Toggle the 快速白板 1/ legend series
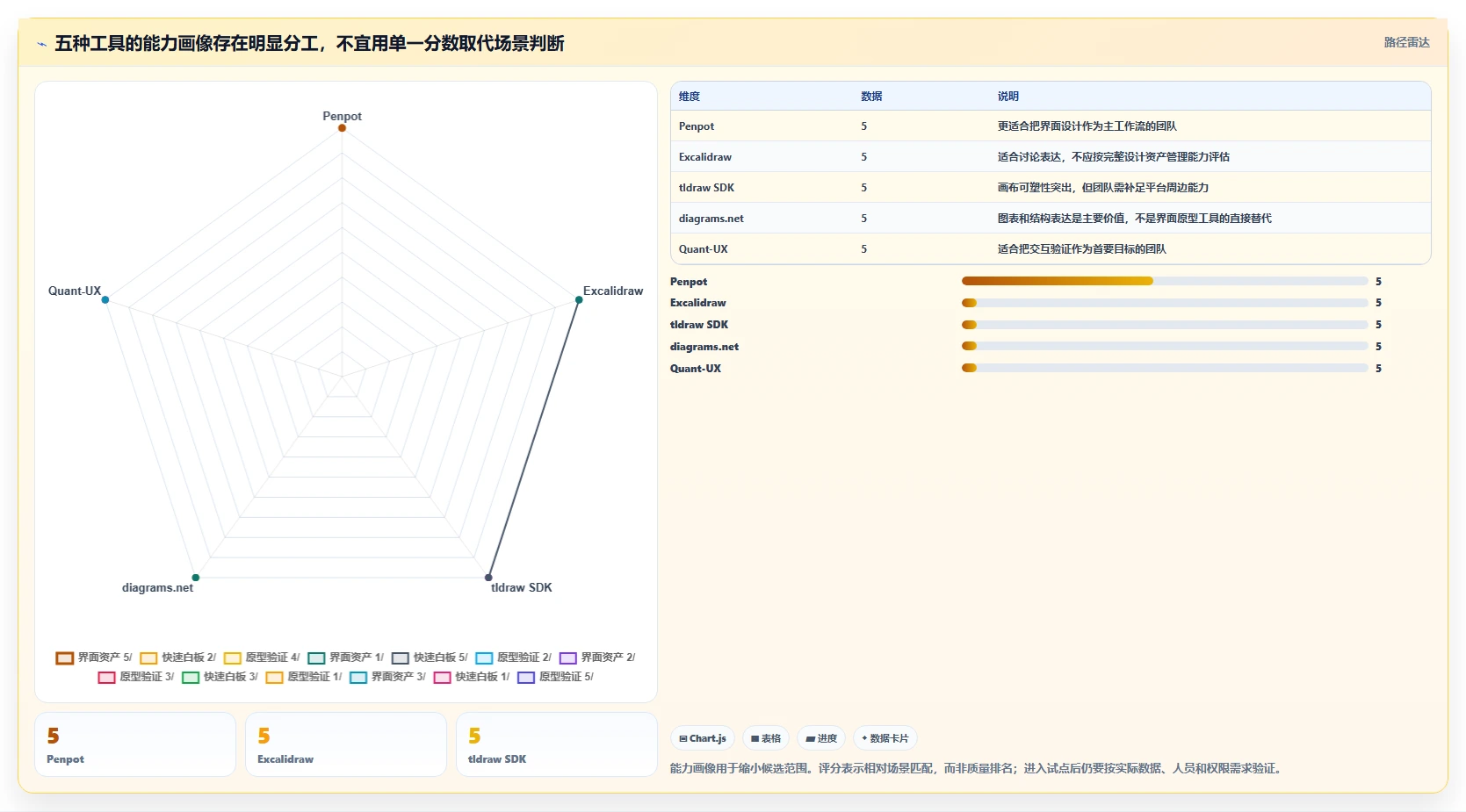1466x812 pixels. [472, 677]
